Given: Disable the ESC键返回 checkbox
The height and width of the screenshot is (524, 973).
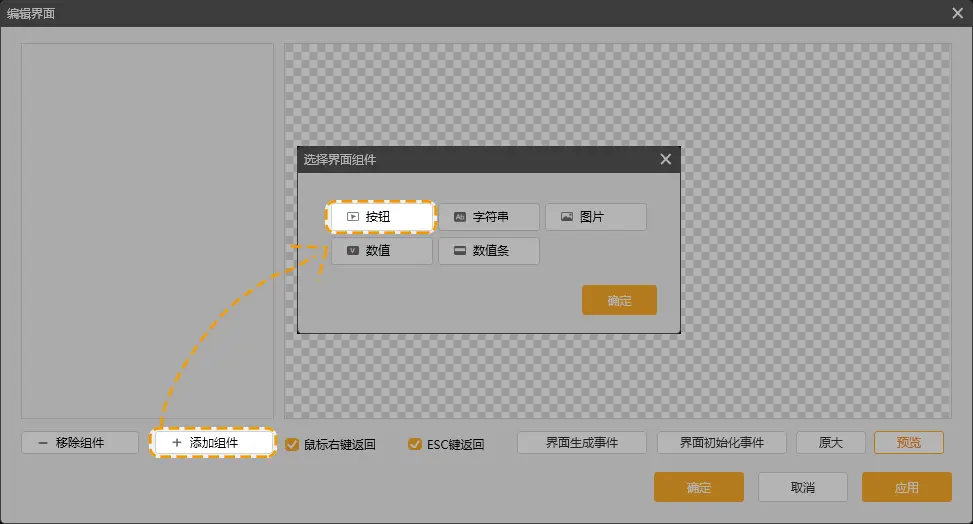Looking at the screenshot, I should (x=415, y=444).
